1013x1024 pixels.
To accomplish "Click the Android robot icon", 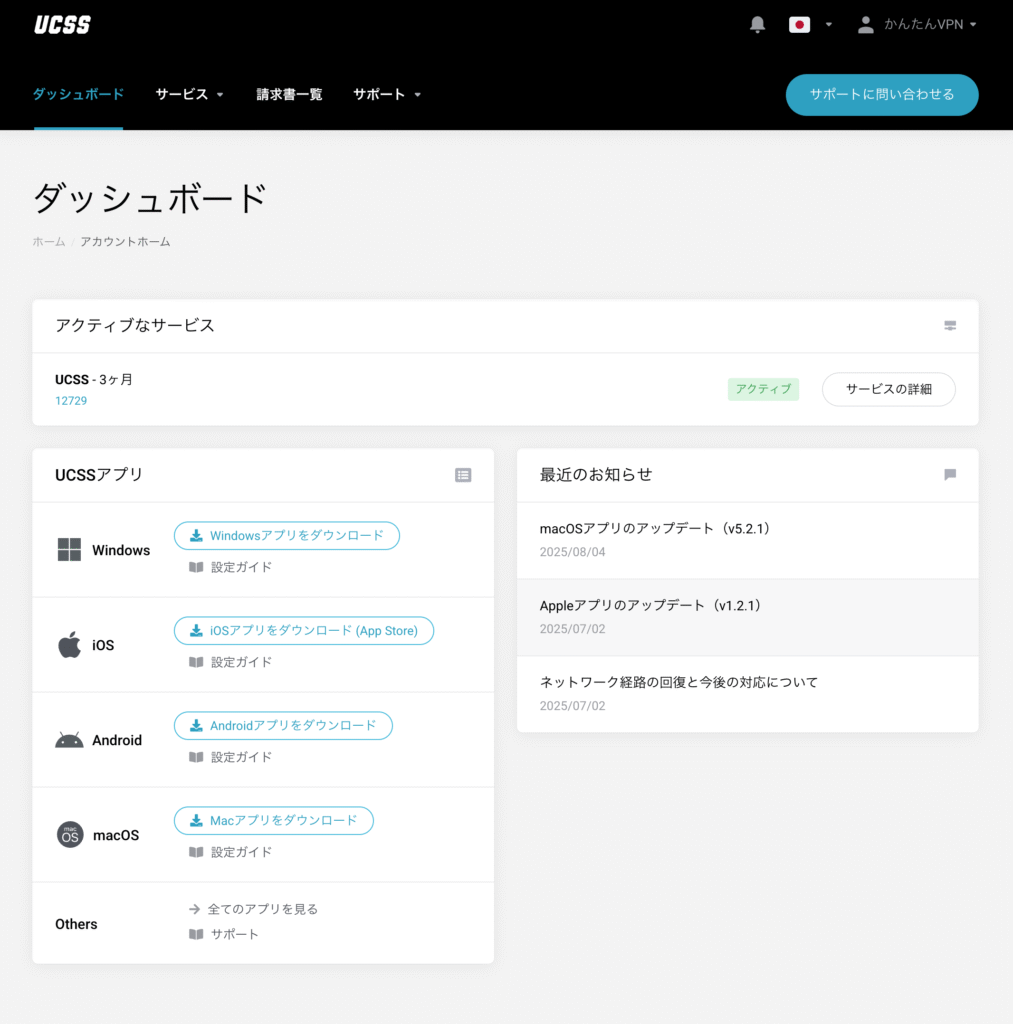I will coord(69,740).
